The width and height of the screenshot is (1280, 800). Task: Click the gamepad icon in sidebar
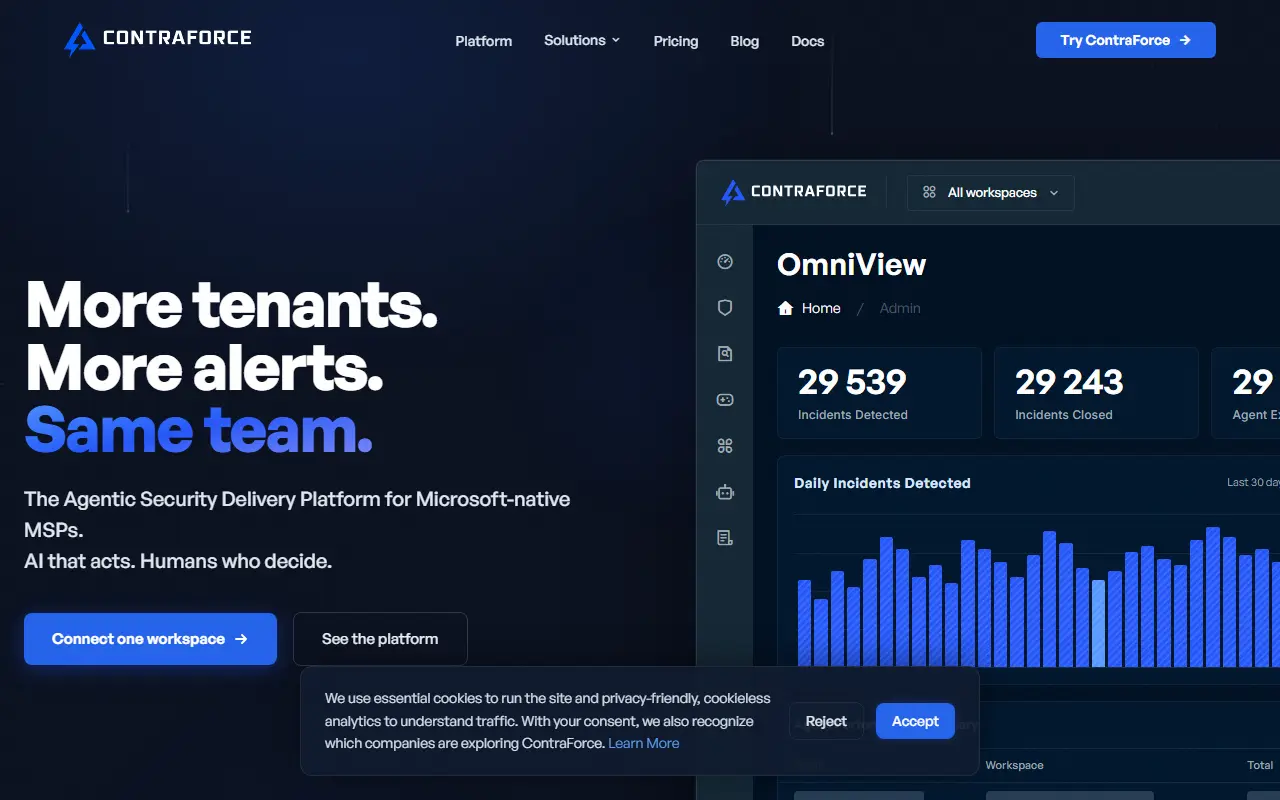(725, 400)
